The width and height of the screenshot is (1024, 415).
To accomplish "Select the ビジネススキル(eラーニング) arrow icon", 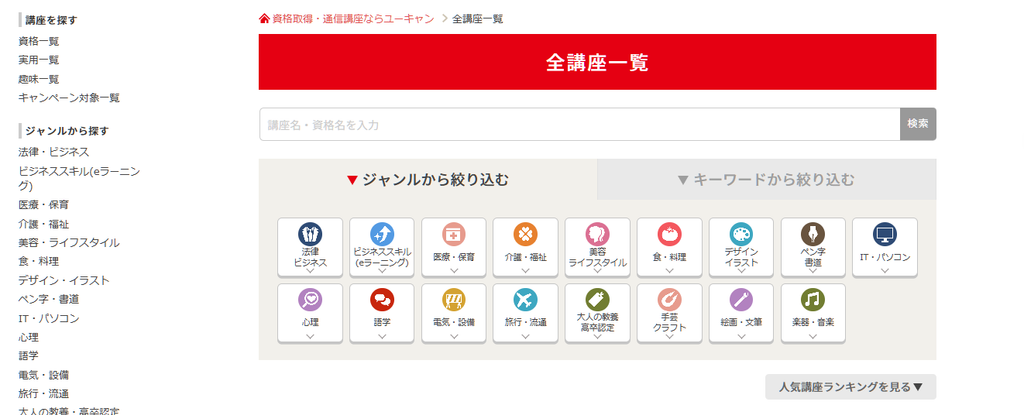I will tap(382, 234).
